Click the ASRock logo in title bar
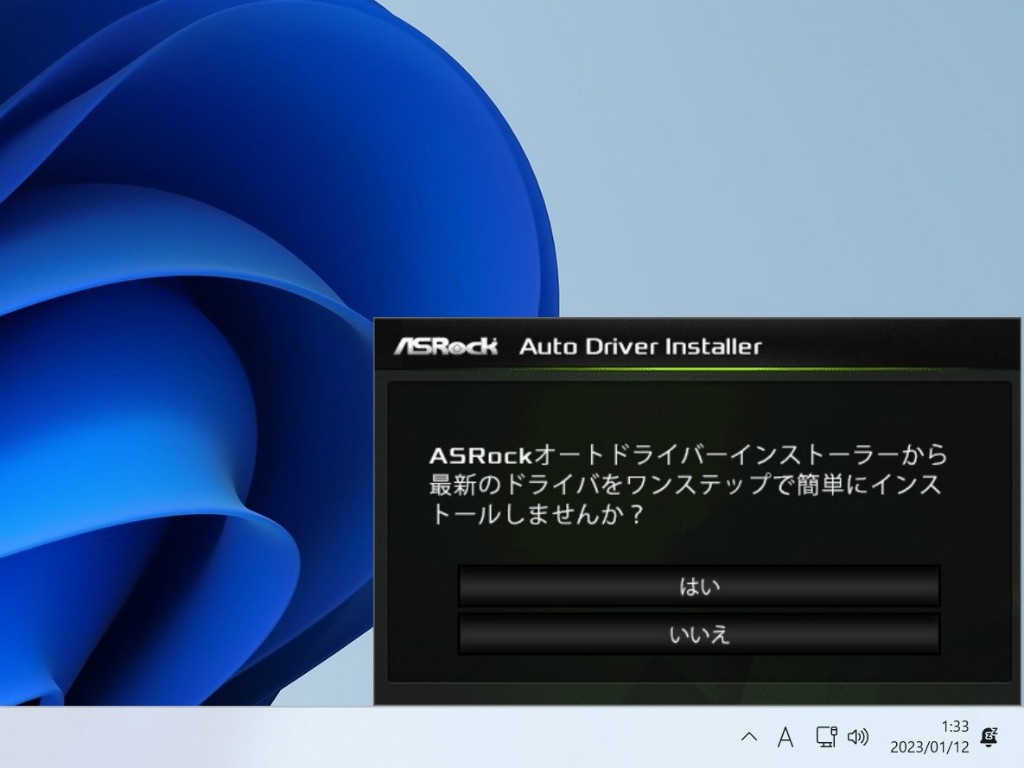This screenshot has height=768, width=1024. click(x=445, y=347)
